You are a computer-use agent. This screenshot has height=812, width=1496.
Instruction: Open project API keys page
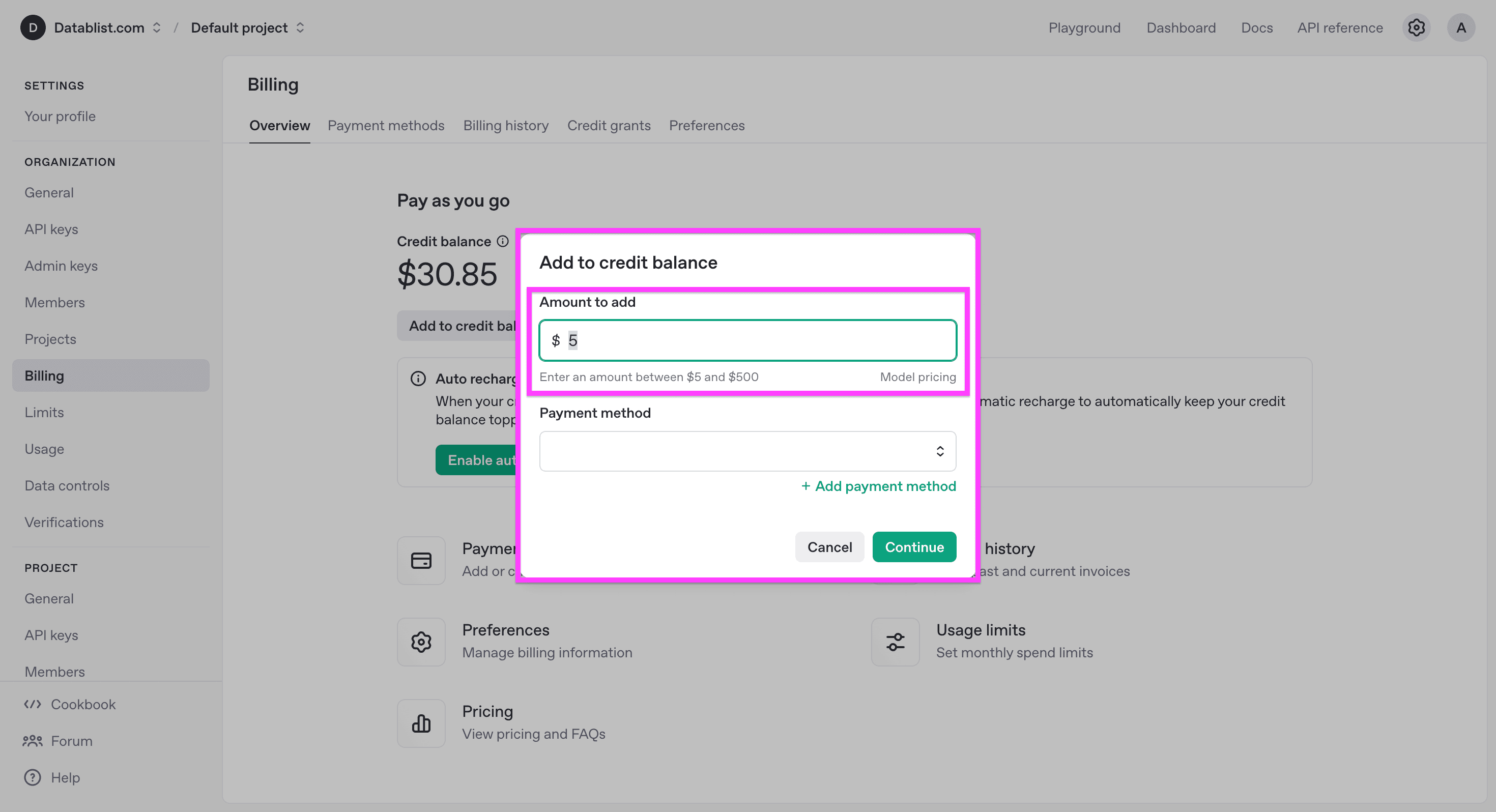(x=51, y=635)
